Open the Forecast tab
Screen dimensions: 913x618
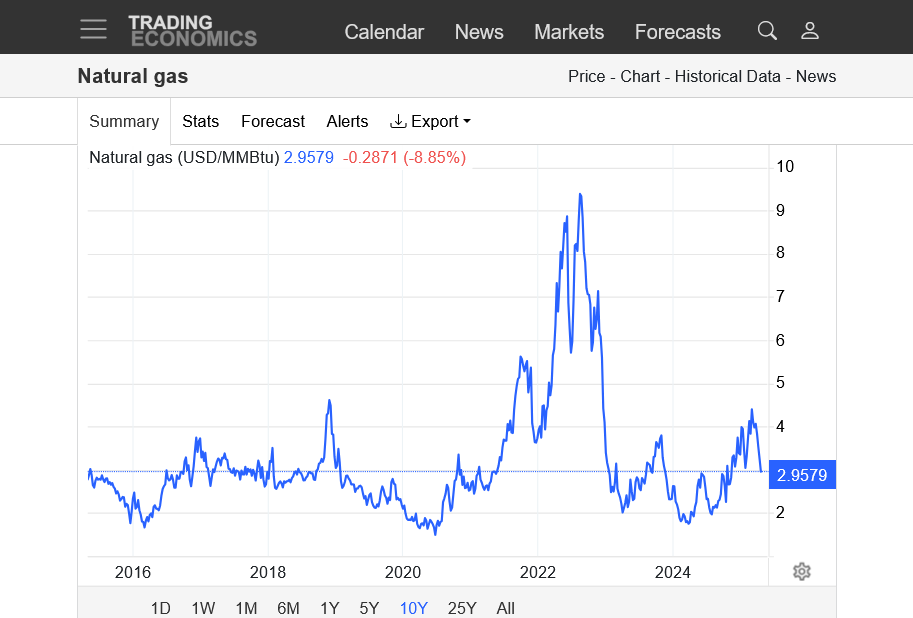coord(272,121)
